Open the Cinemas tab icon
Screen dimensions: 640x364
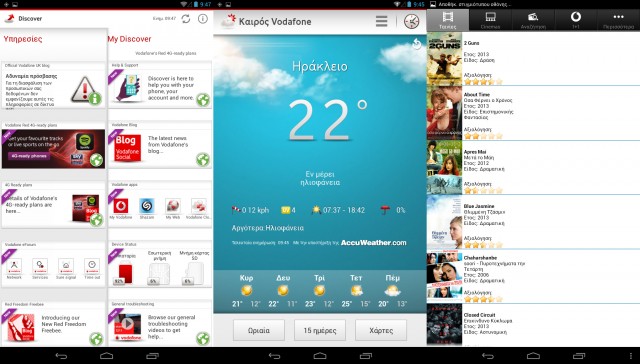click(490, 20)
